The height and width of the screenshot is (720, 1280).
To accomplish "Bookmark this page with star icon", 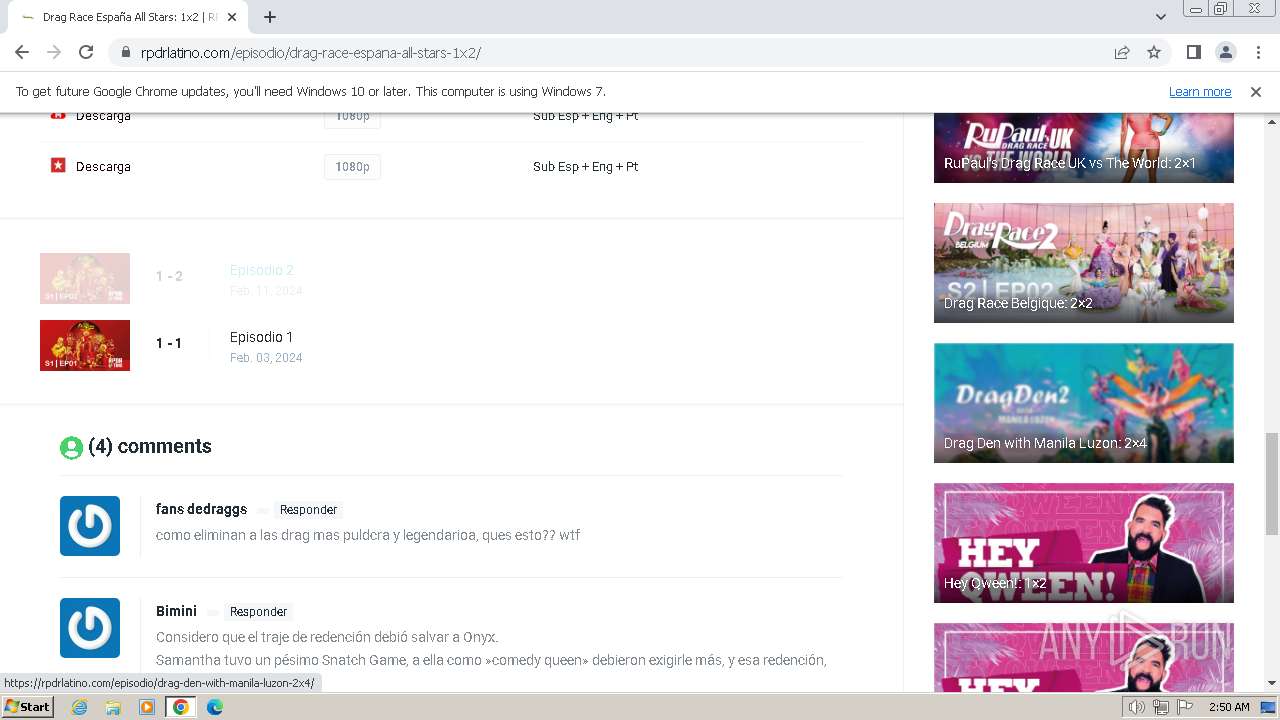I will coord(1154,52).
